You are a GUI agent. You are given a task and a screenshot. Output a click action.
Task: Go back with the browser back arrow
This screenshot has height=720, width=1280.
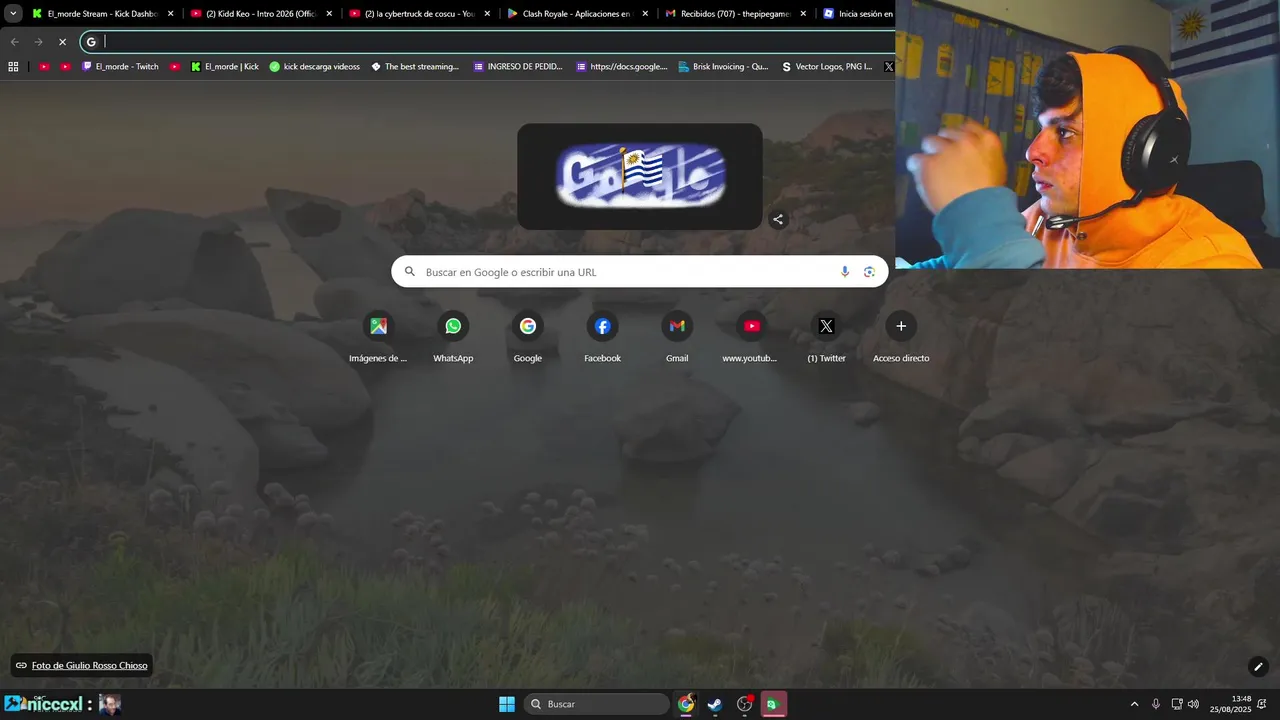(14, 42)
